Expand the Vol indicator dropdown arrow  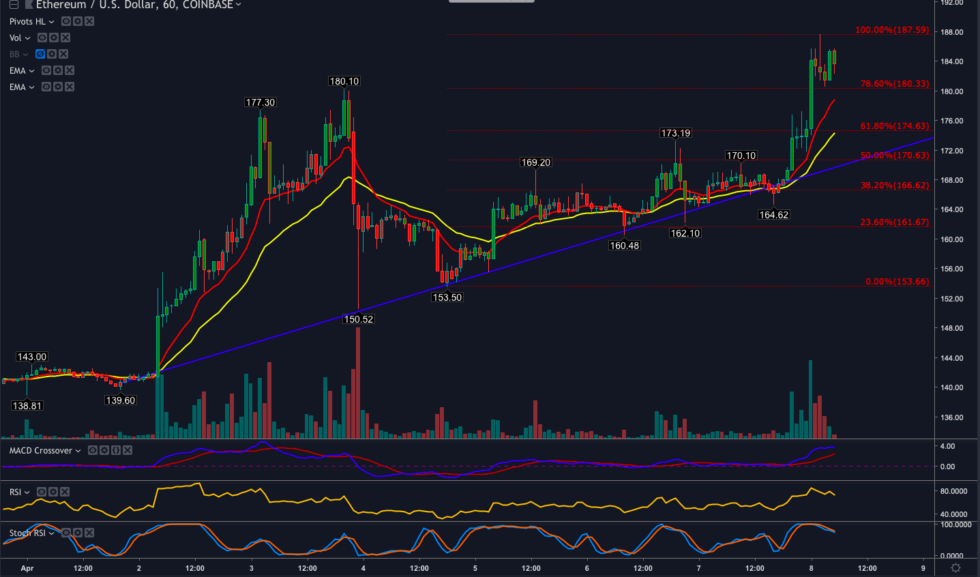27,38
